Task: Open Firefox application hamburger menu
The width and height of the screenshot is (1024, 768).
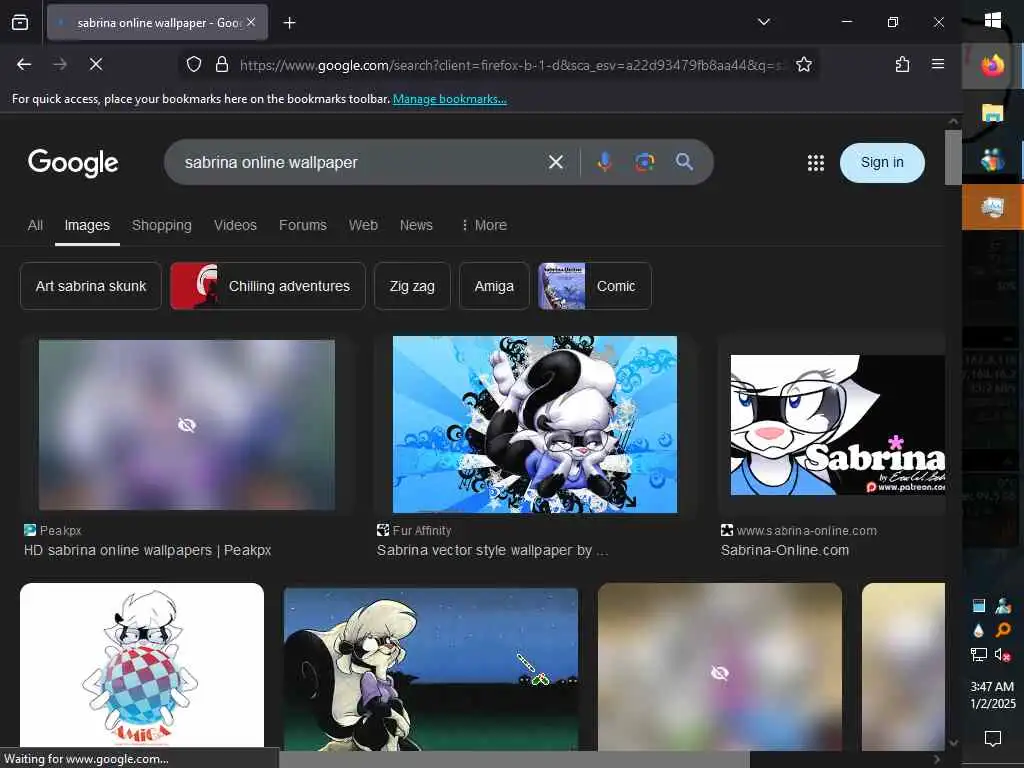Action: coord(938,64)
